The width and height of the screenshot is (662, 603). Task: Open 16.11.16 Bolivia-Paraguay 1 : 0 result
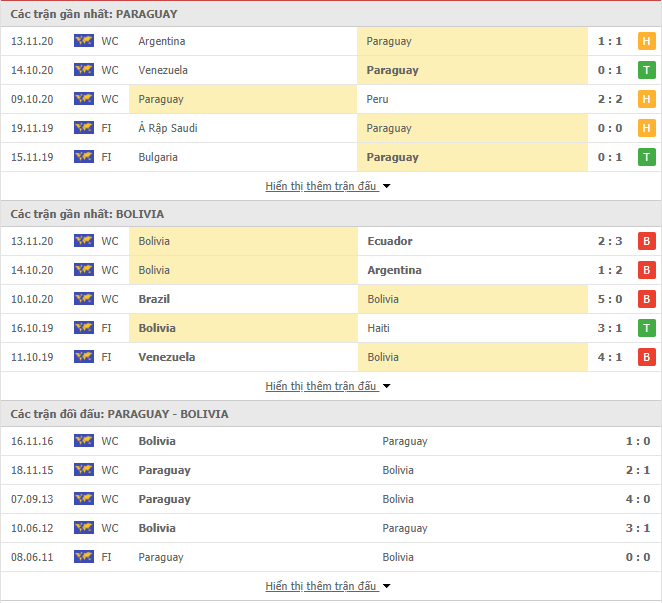click(x=638, y=441)
